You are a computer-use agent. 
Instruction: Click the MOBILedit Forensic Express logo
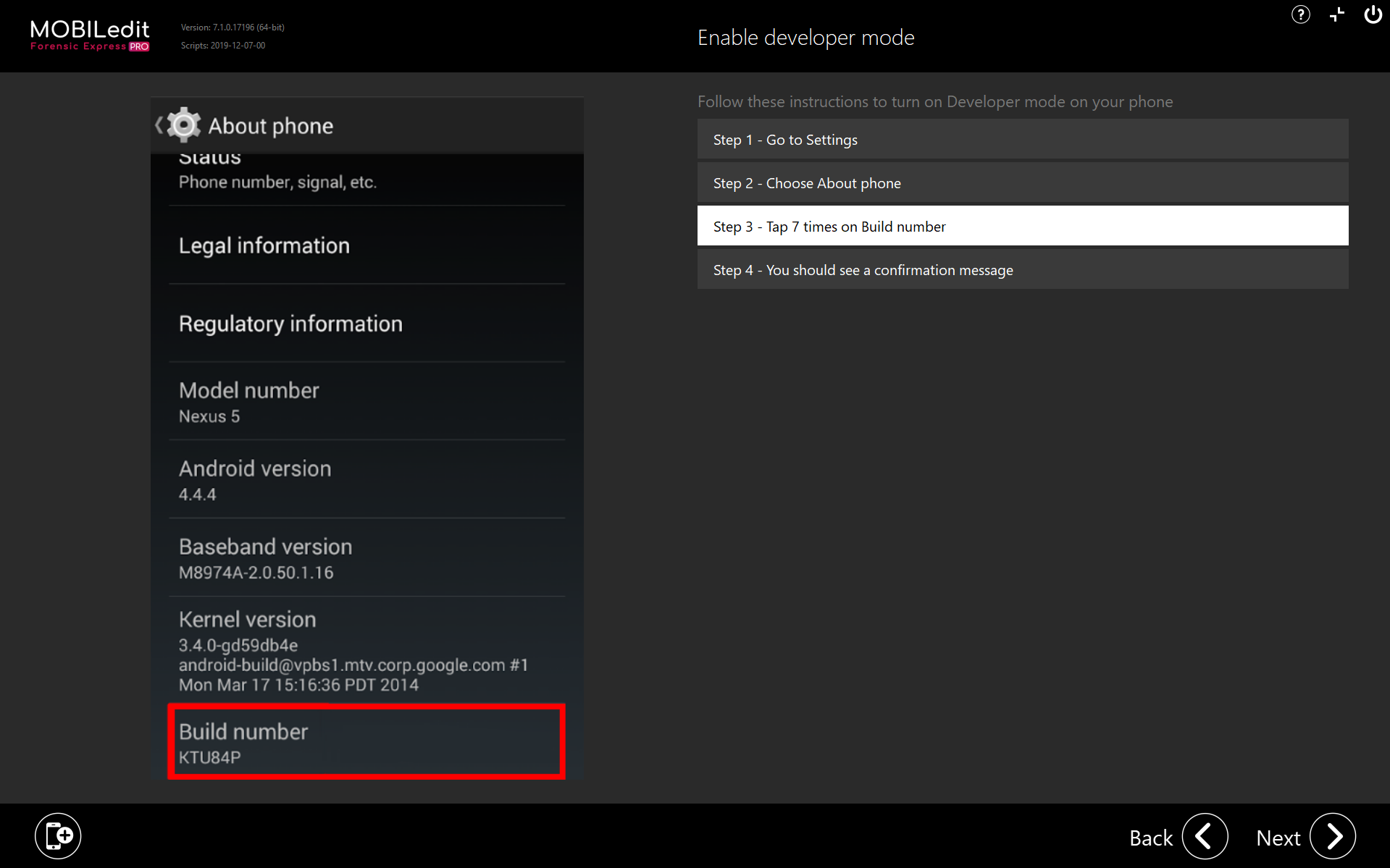(90, 35)
